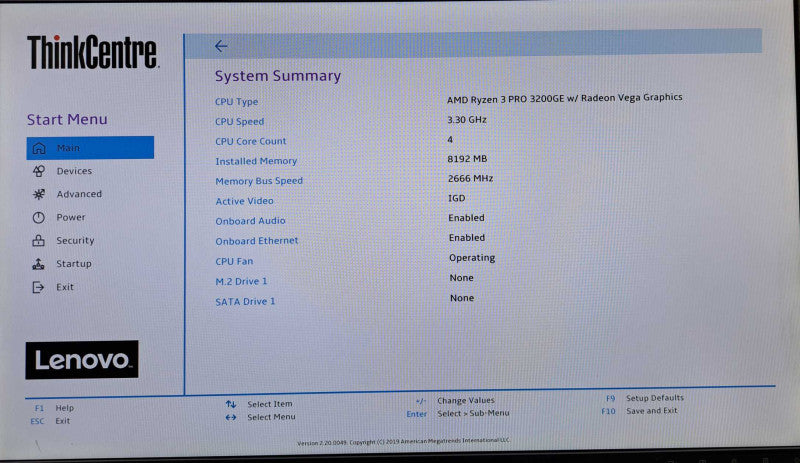Click the Exit door icon
Screen dimensions: 800x463
click(39, 287)
